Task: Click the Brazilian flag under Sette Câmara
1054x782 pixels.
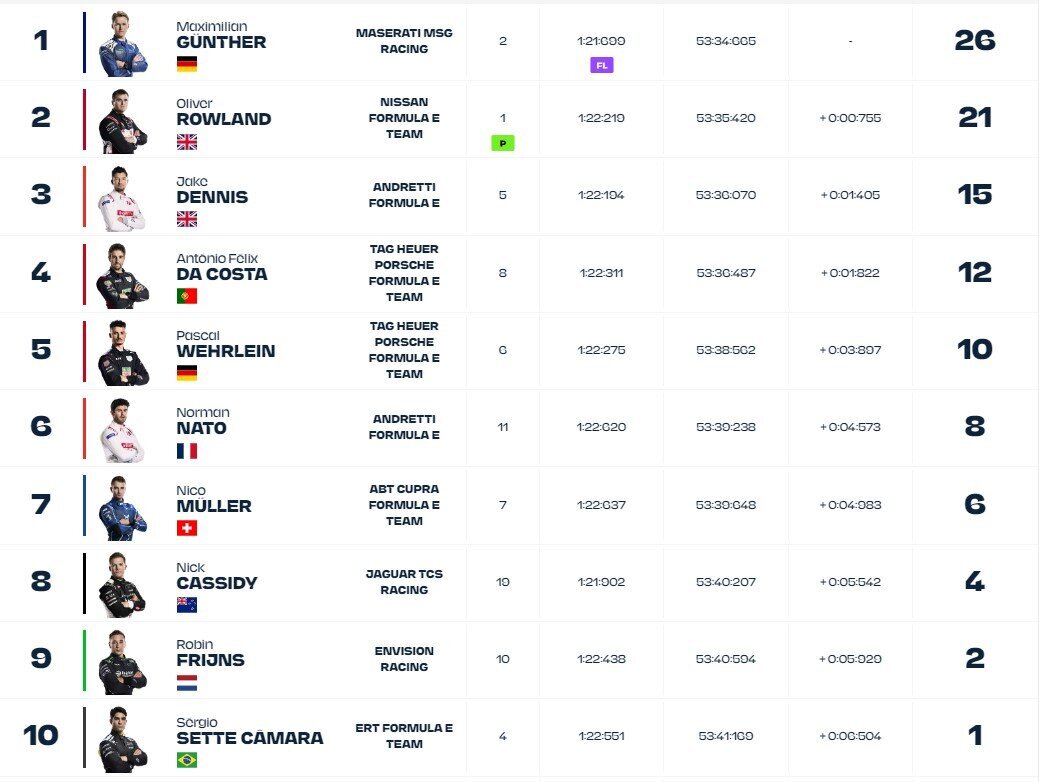Action: 186,760
